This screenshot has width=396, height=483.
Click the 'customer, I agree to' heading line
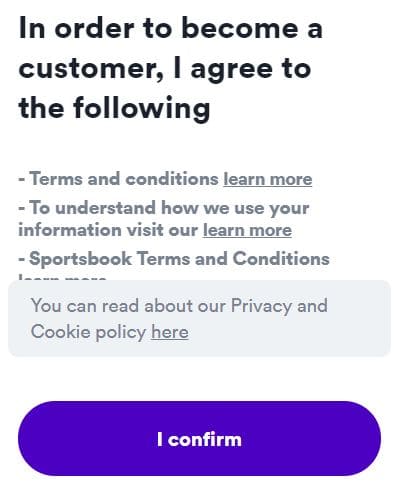[165, 69]
